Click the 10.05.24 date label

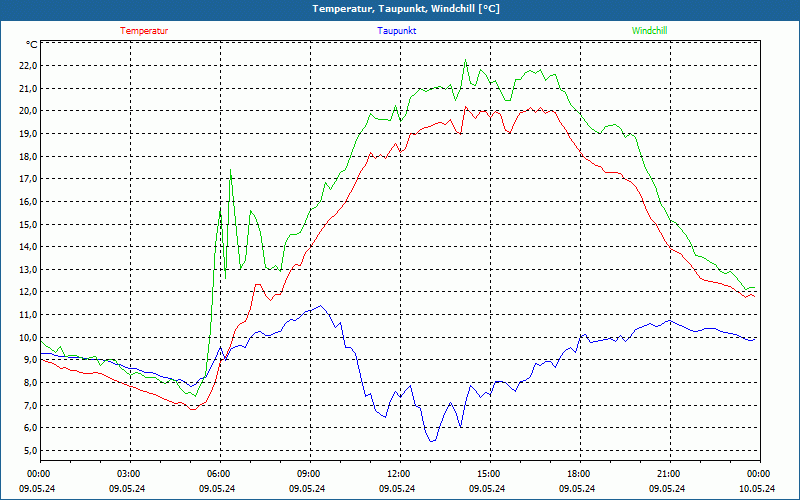coord(757,488)
